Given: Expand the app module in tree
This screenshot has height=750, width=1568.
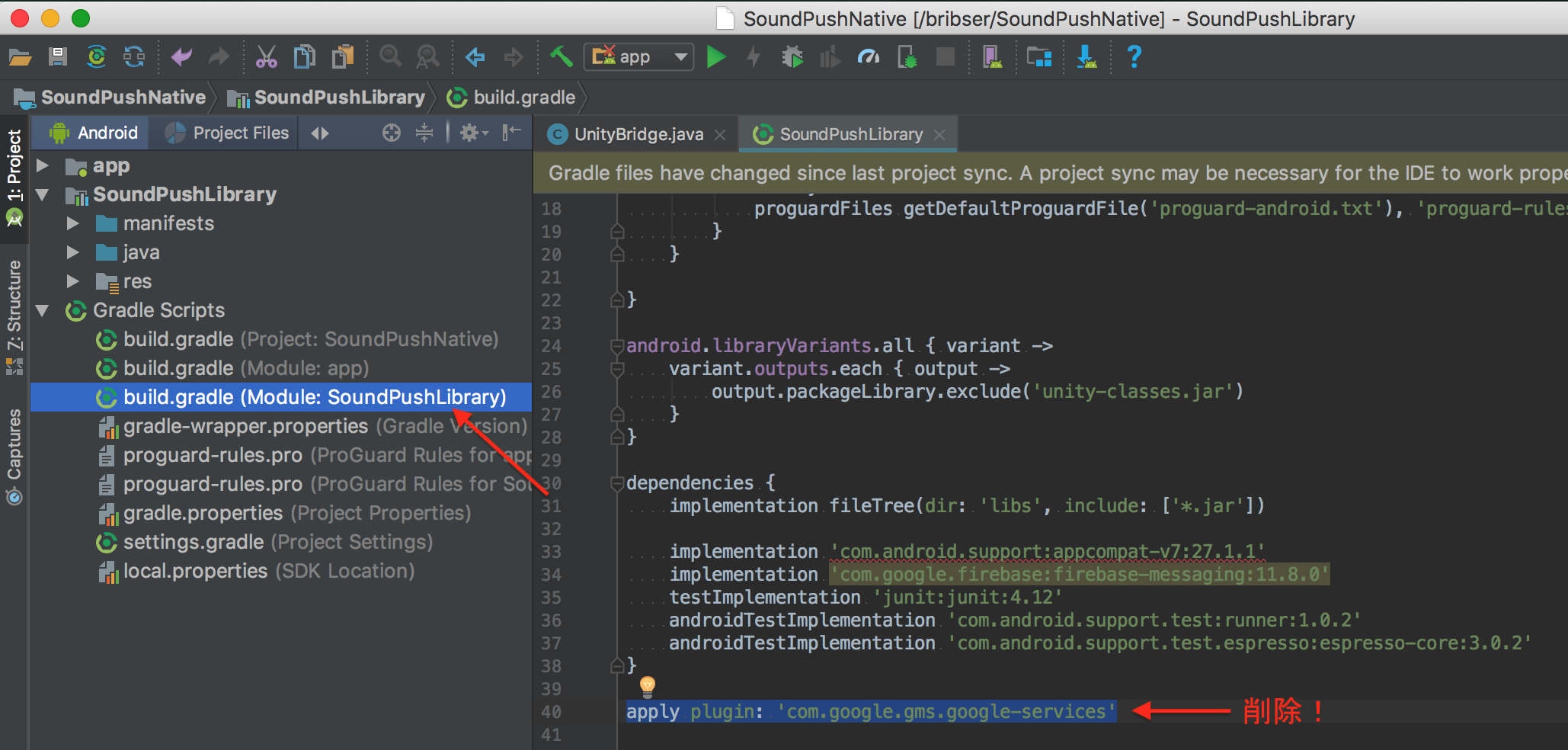Looking at the screenshot, I should tap(43, 166).
